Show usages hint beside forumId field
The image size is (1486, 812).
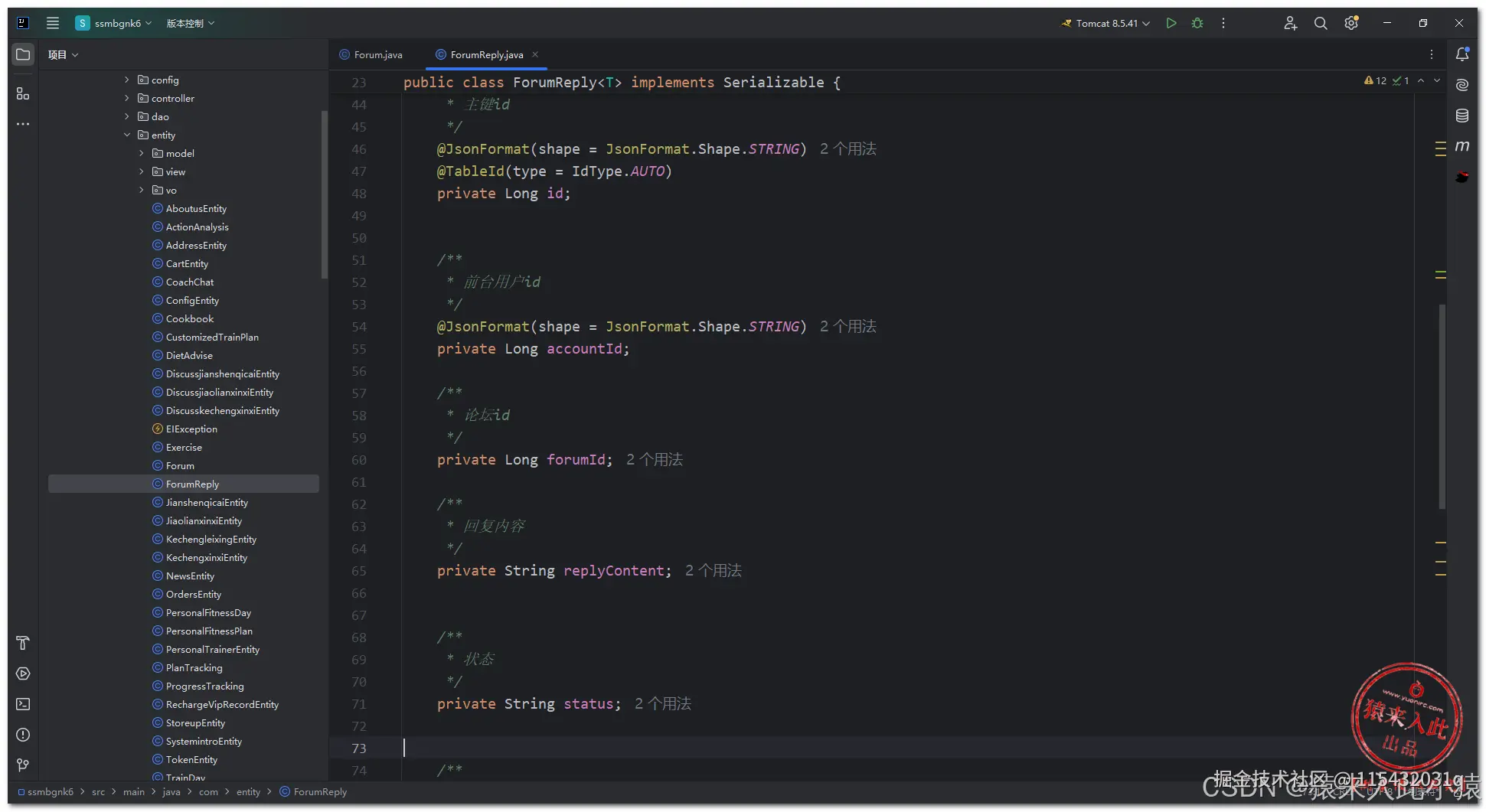655,459
